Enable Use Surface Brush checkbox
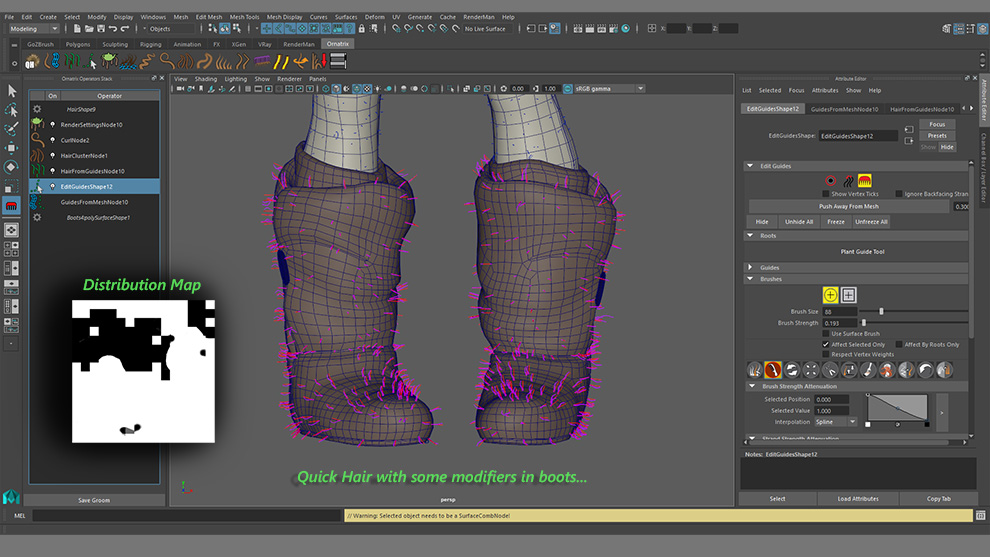The width and height of the screenshot is (990, 557). [826, 334]
